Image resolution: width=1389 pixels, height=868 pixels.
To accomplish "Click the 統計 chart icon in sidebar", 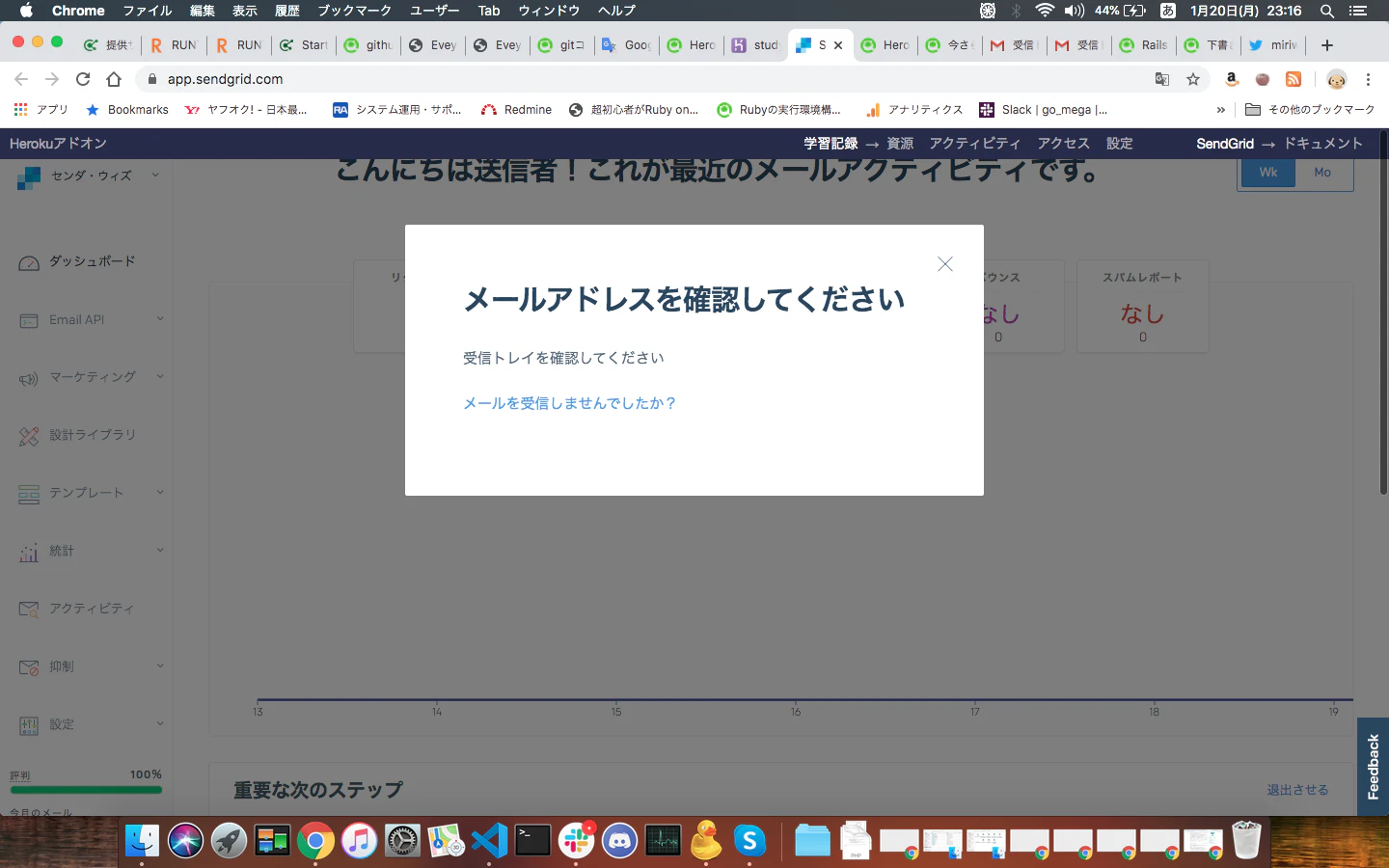I will point(29,552).
